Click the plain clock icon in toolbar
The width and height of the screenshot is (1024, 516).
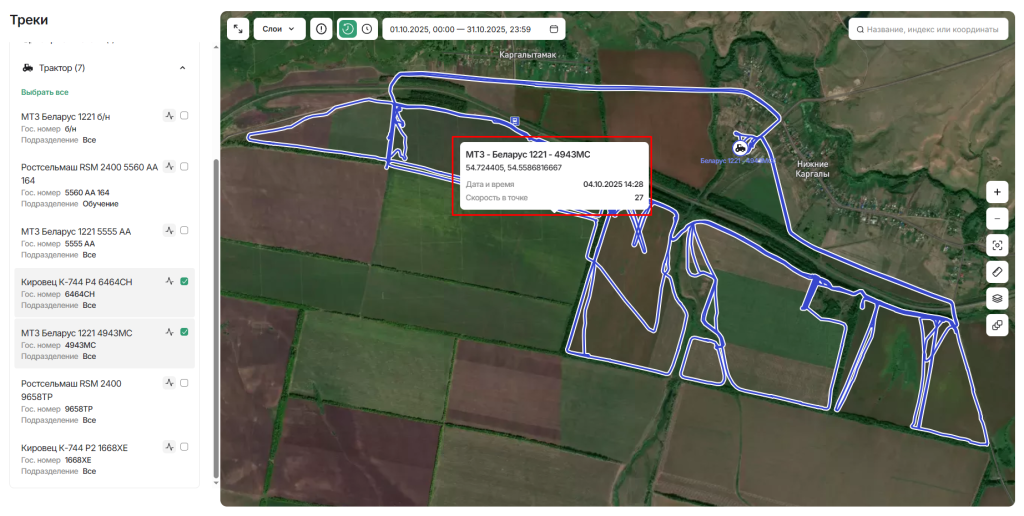click(367, 29)
